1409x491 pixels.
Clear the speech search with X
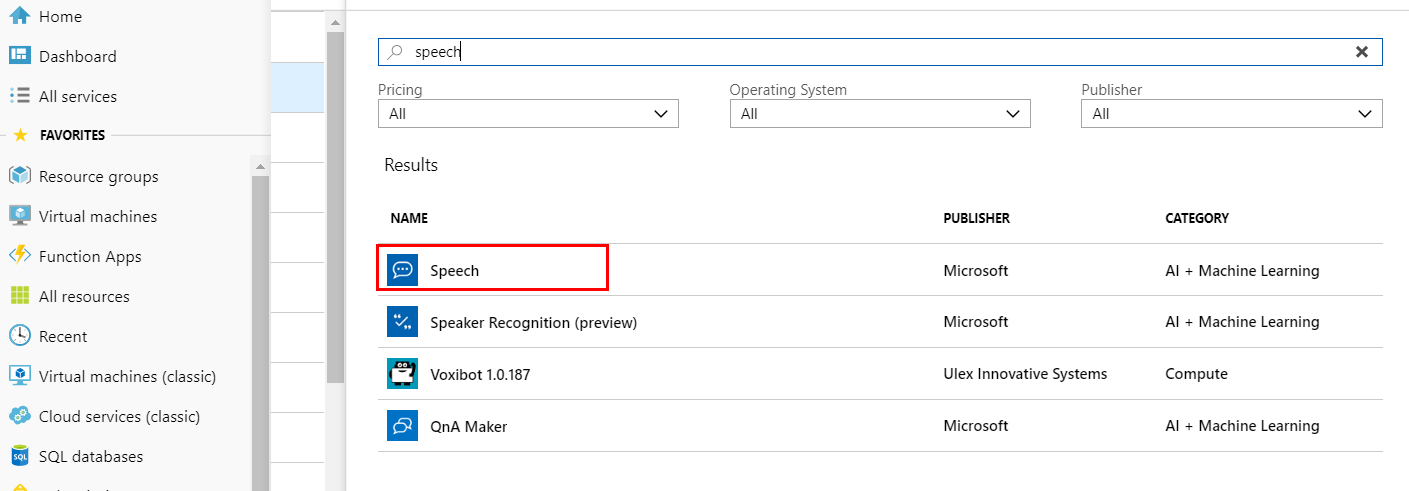pos(1361,52)
